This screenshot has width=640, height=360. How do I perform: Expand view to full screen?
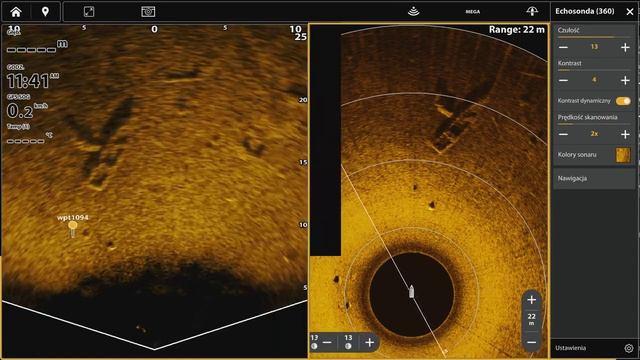pos(89,12)
